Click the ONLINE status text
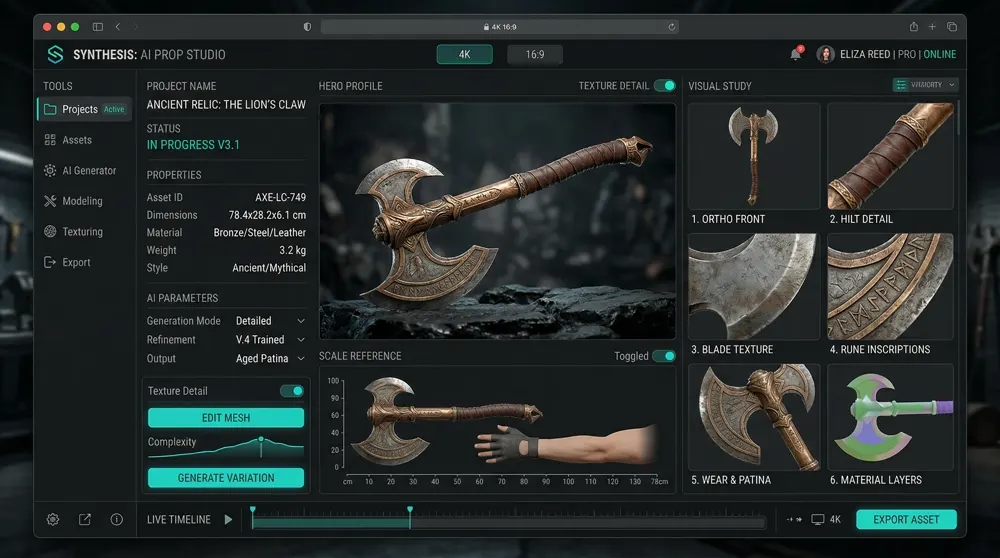1000x558 pixels. pyautogui.click(x=940, y=54)
